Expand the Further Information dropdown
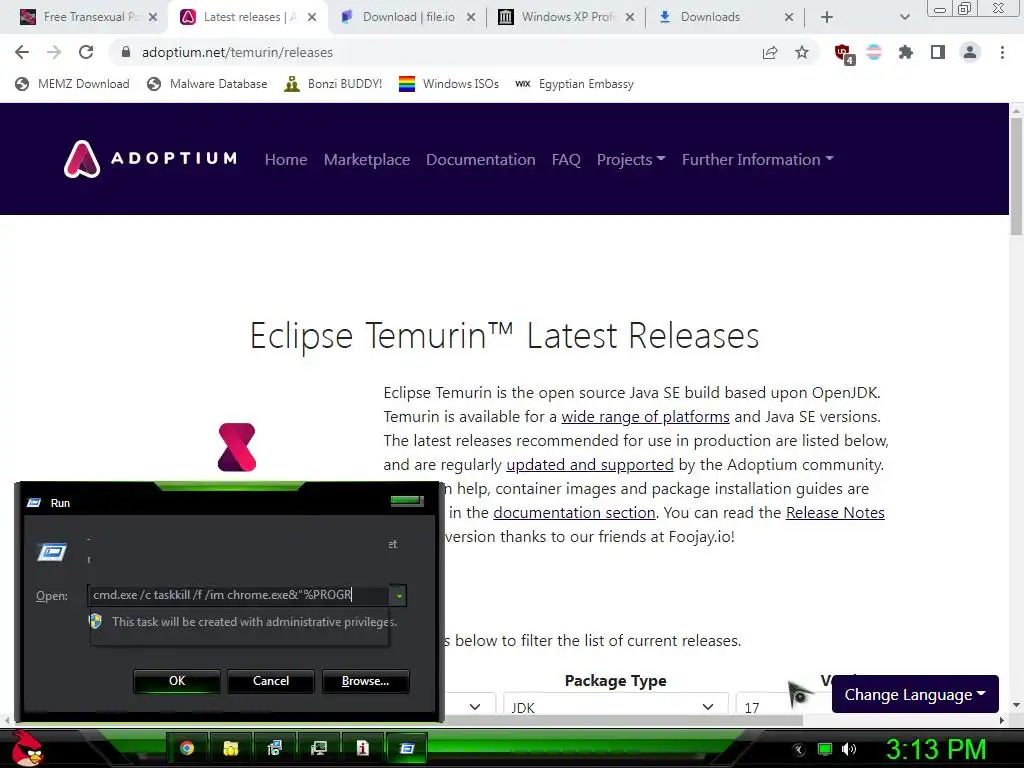 pyautogui.click(x=758, y=159)
